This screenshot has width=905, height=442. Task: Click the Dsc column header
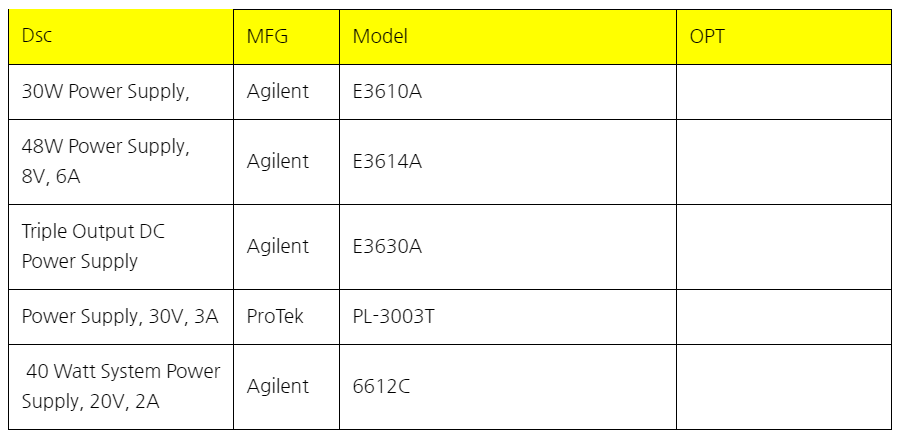pos(37,37)
